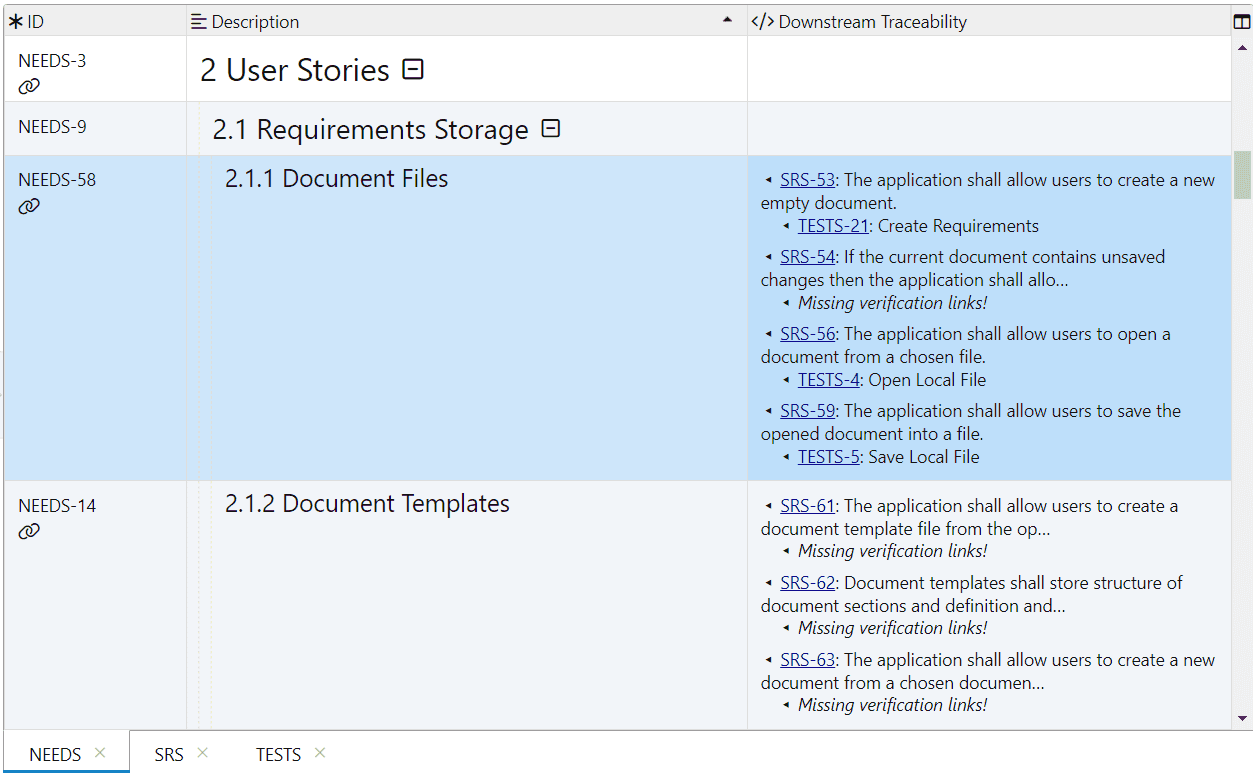The height and width of the screenshot is (777, 1253).
Task: Open the SRS-53 requirement link
Action: point(807,180)
